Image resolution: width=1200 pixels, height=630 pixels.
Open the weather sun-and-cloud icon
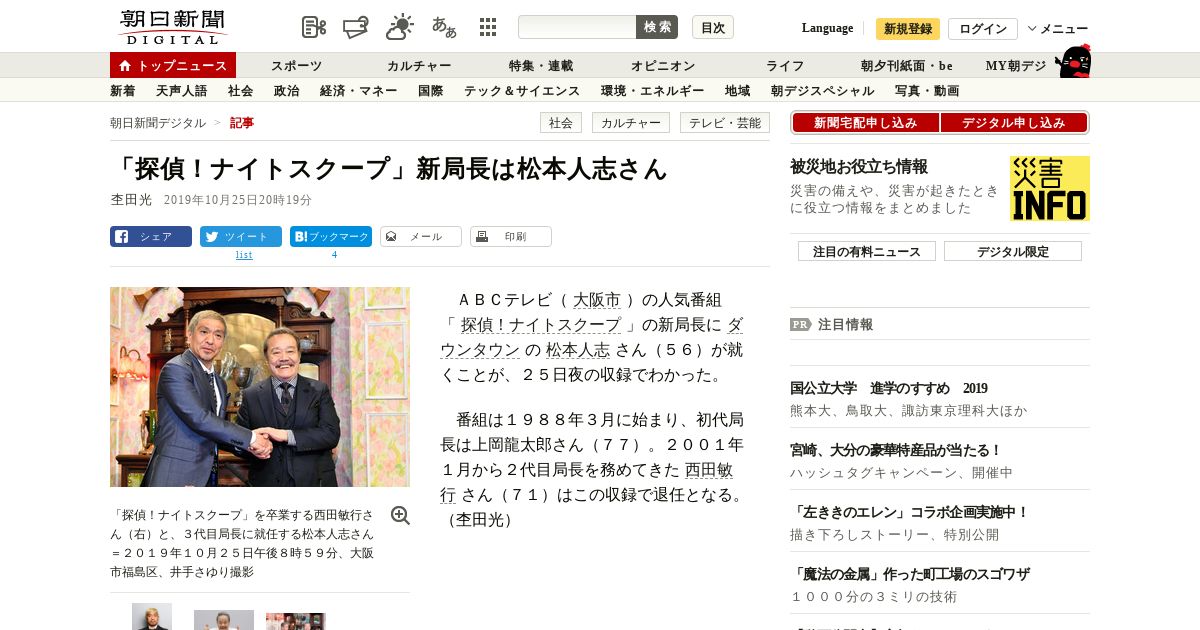click(x=400, y=27)
